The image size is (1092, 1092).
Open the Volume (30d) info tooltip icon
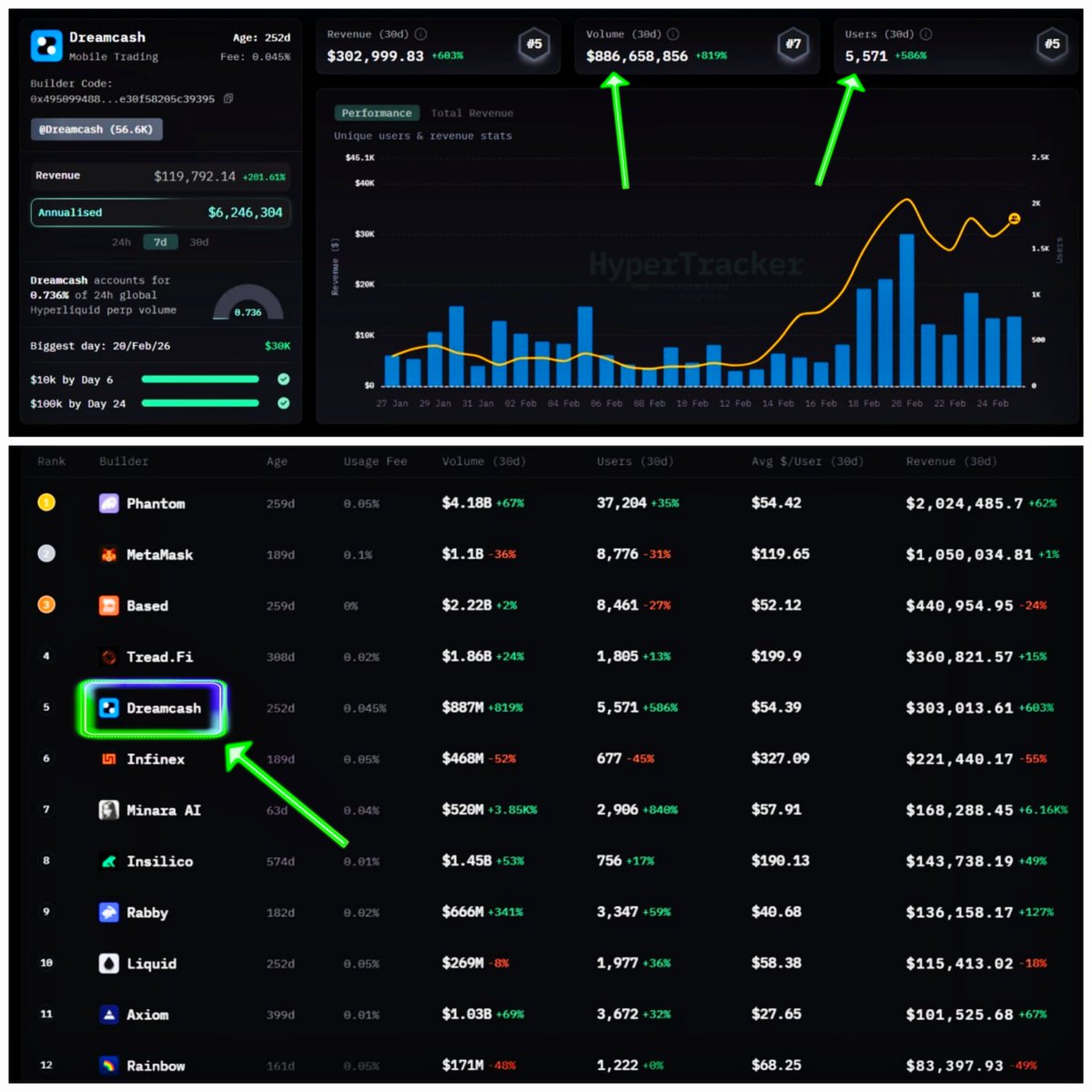pos(672,34)
